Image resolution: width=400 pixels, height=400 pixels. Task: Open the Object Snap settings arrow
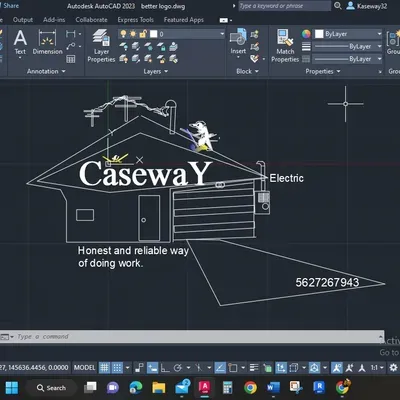243,368
